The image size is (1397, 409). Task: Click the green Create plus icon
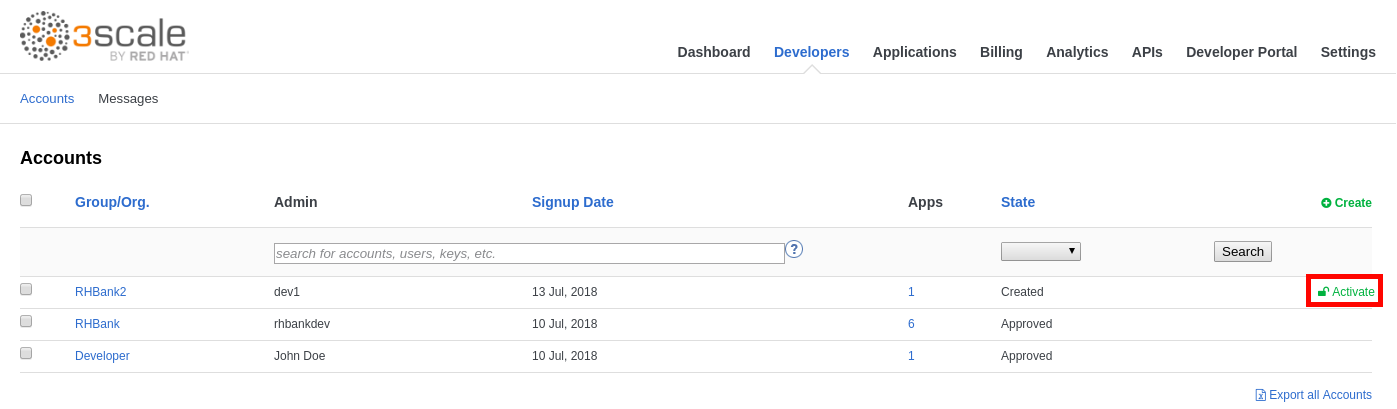click(x=1326, y=203)
